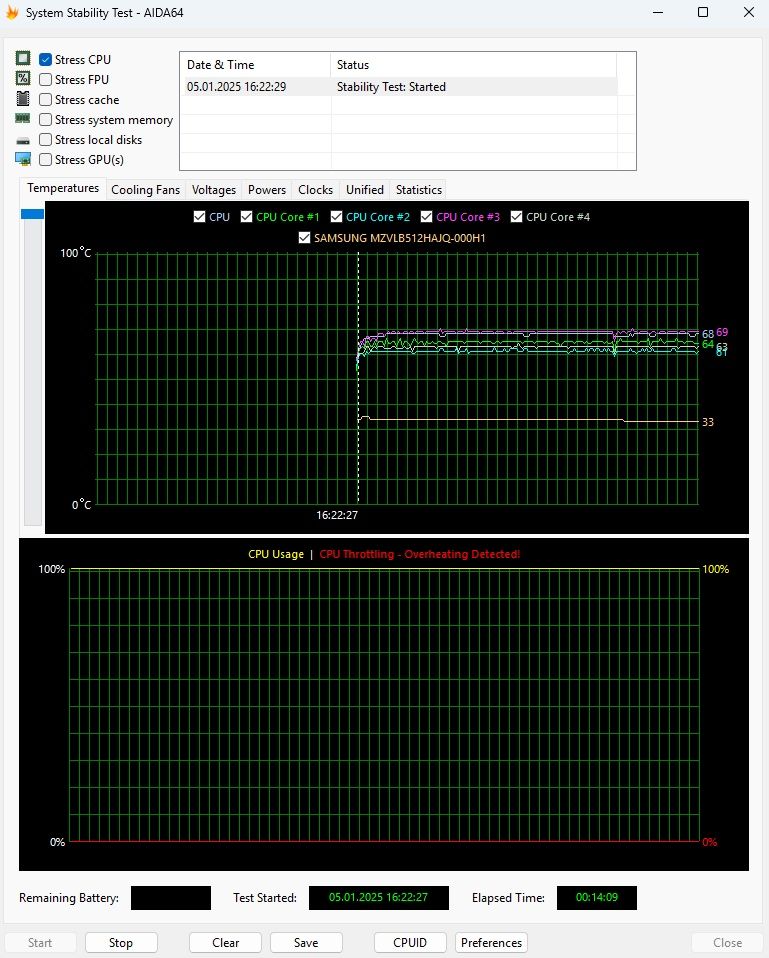Click the Clear button
769x958 pixels.
[225, 943]
